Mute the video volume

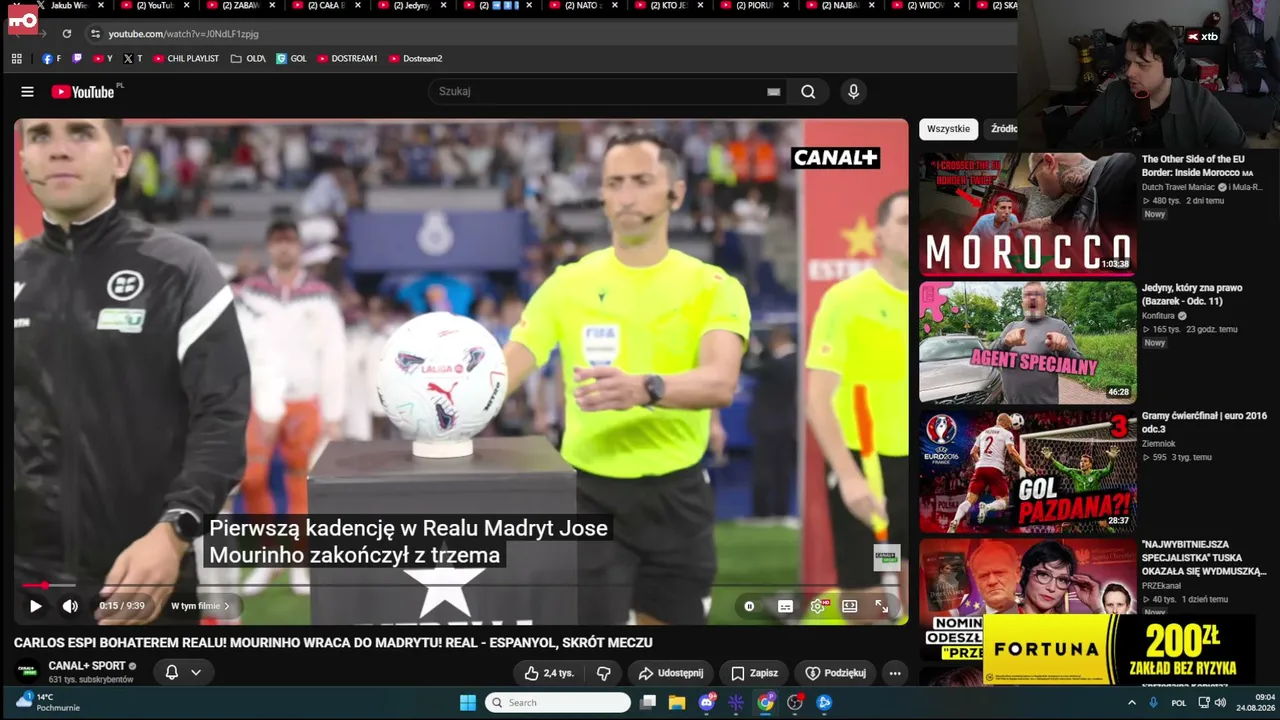coord(70,606)
